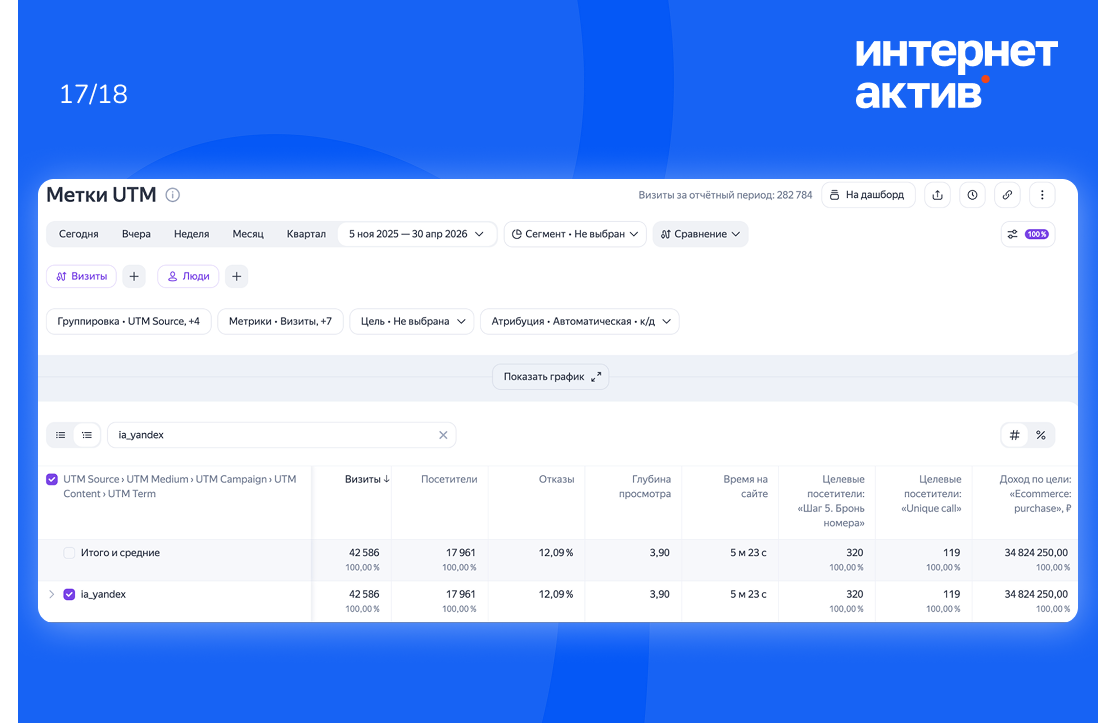This screenshot has height=723, width=1120.
Task: Switch to the flat list view icon
Action: pos(61,435)
